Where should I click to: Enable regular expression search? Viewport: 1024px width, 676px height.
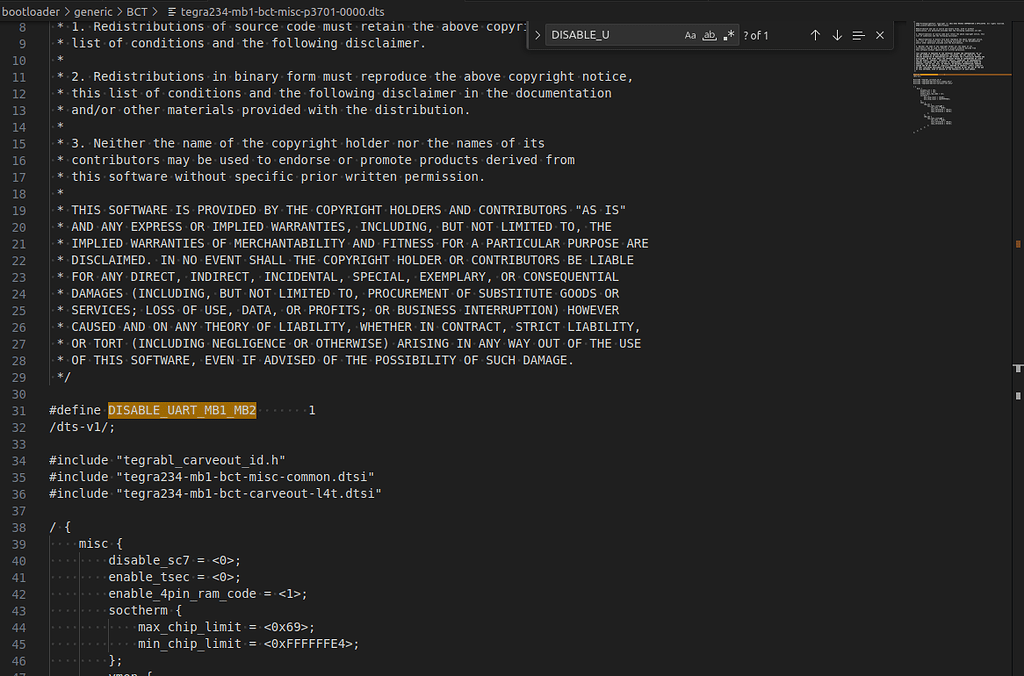[x=728, y=35]
